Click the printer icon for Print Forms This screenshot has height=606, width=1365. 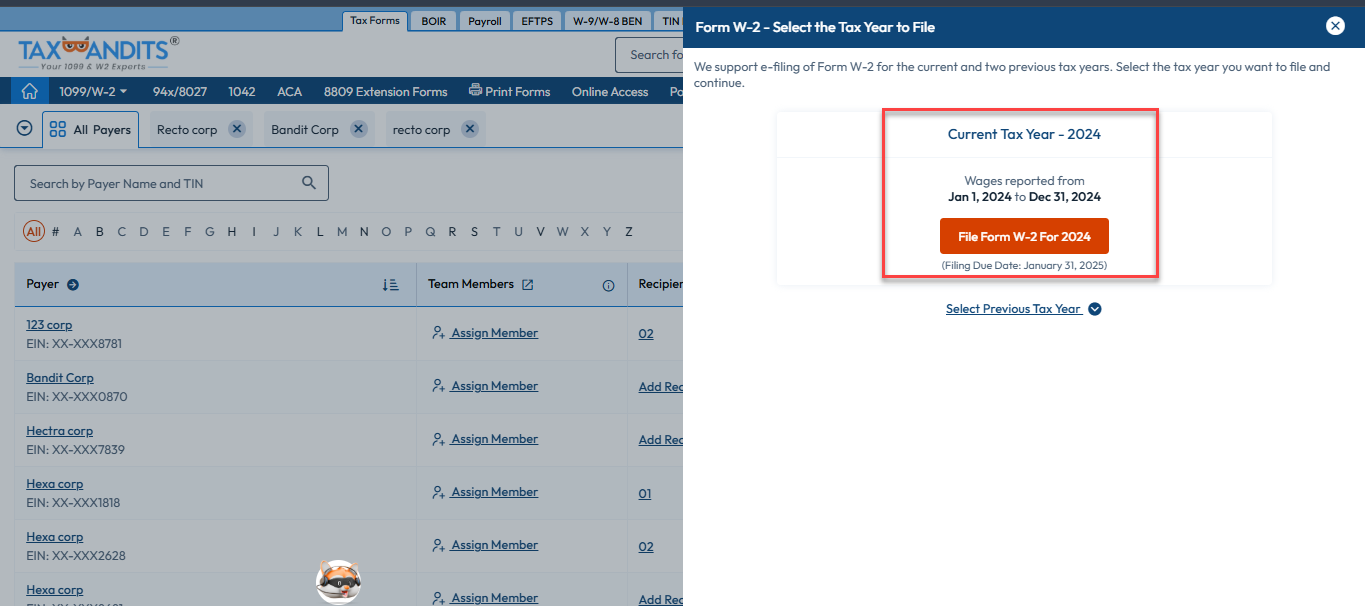(475, 90)
